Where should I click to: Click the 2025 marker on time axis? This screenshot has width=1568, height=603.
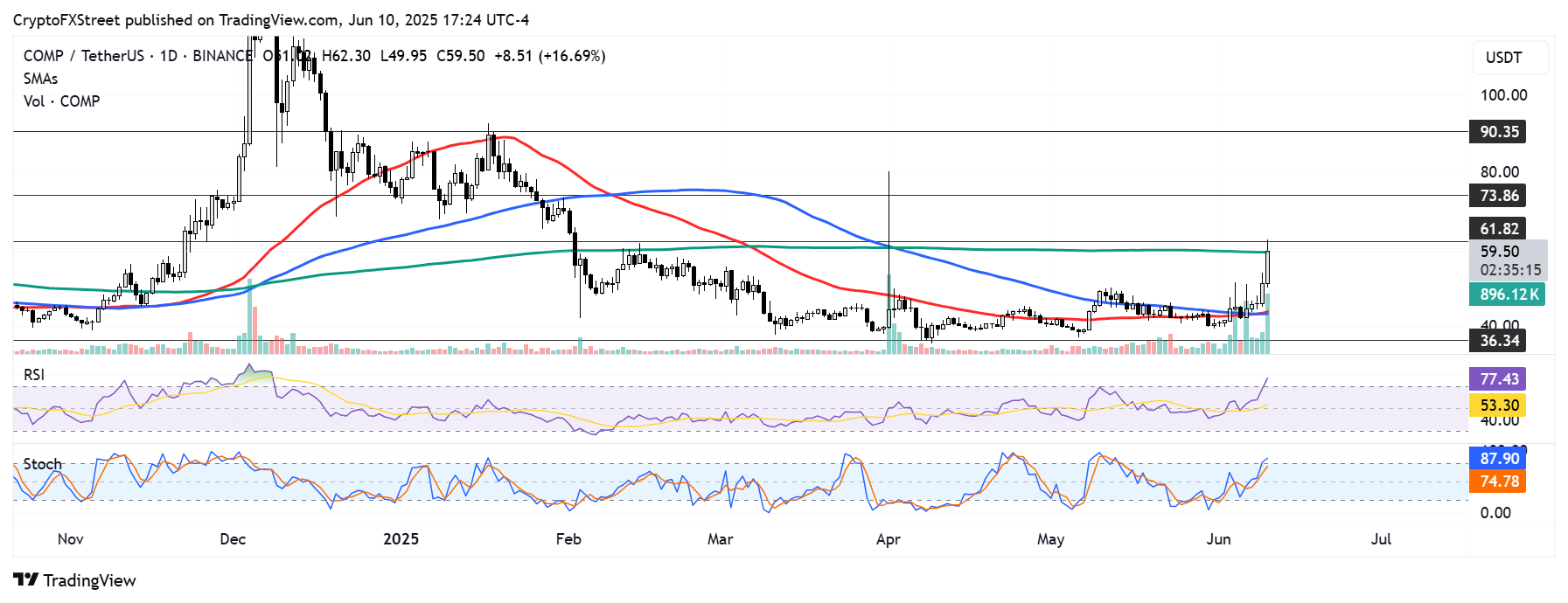click(401, 539)
